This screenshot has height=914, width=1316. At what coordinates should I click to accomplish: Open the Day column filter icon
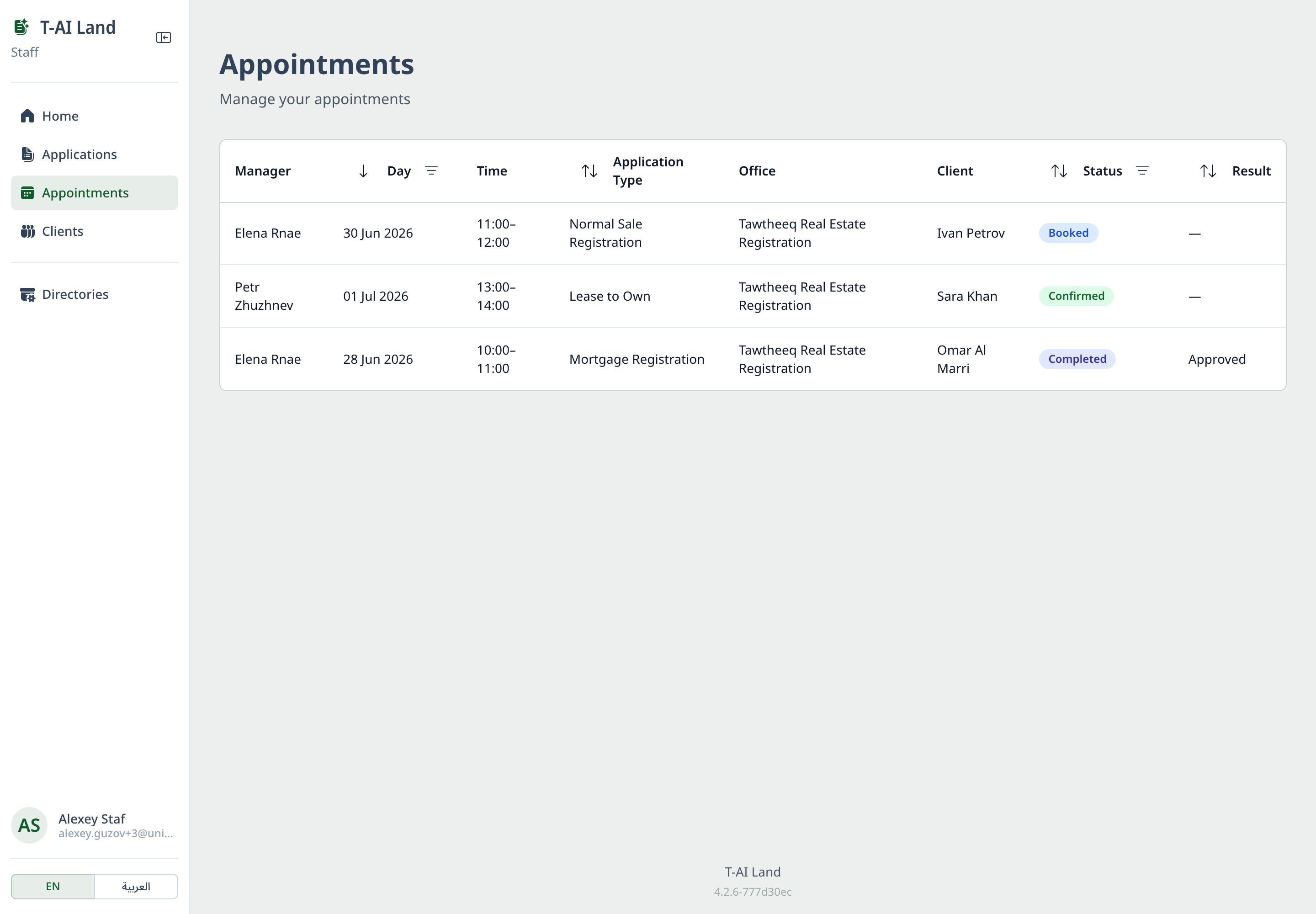tap(431, 170)
